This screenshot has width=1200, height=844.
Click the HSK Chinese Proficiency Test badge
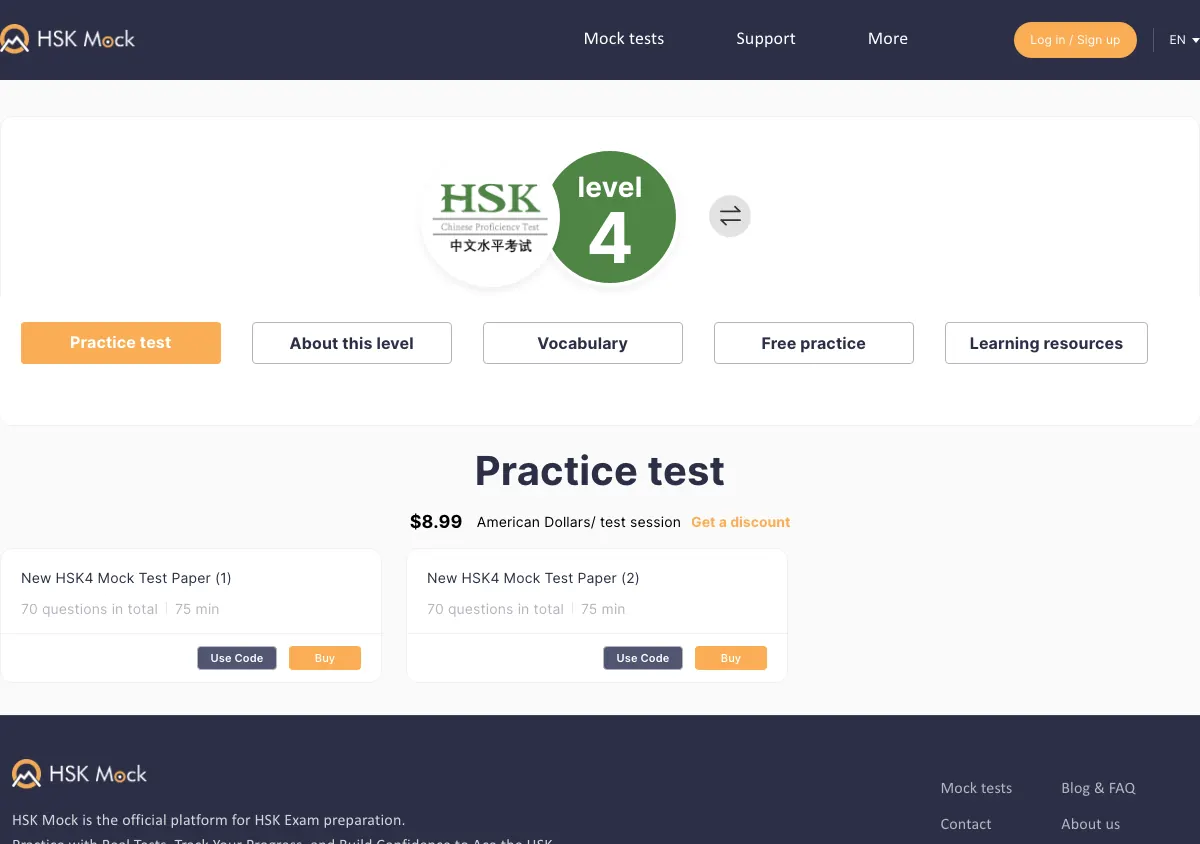click(x=490, y=218)
